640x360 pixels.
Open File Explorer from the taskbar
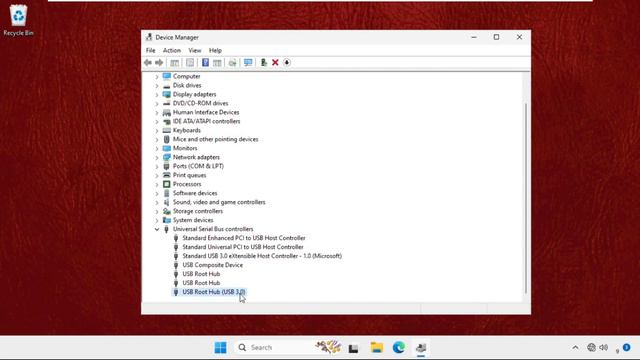coord(376,347)
